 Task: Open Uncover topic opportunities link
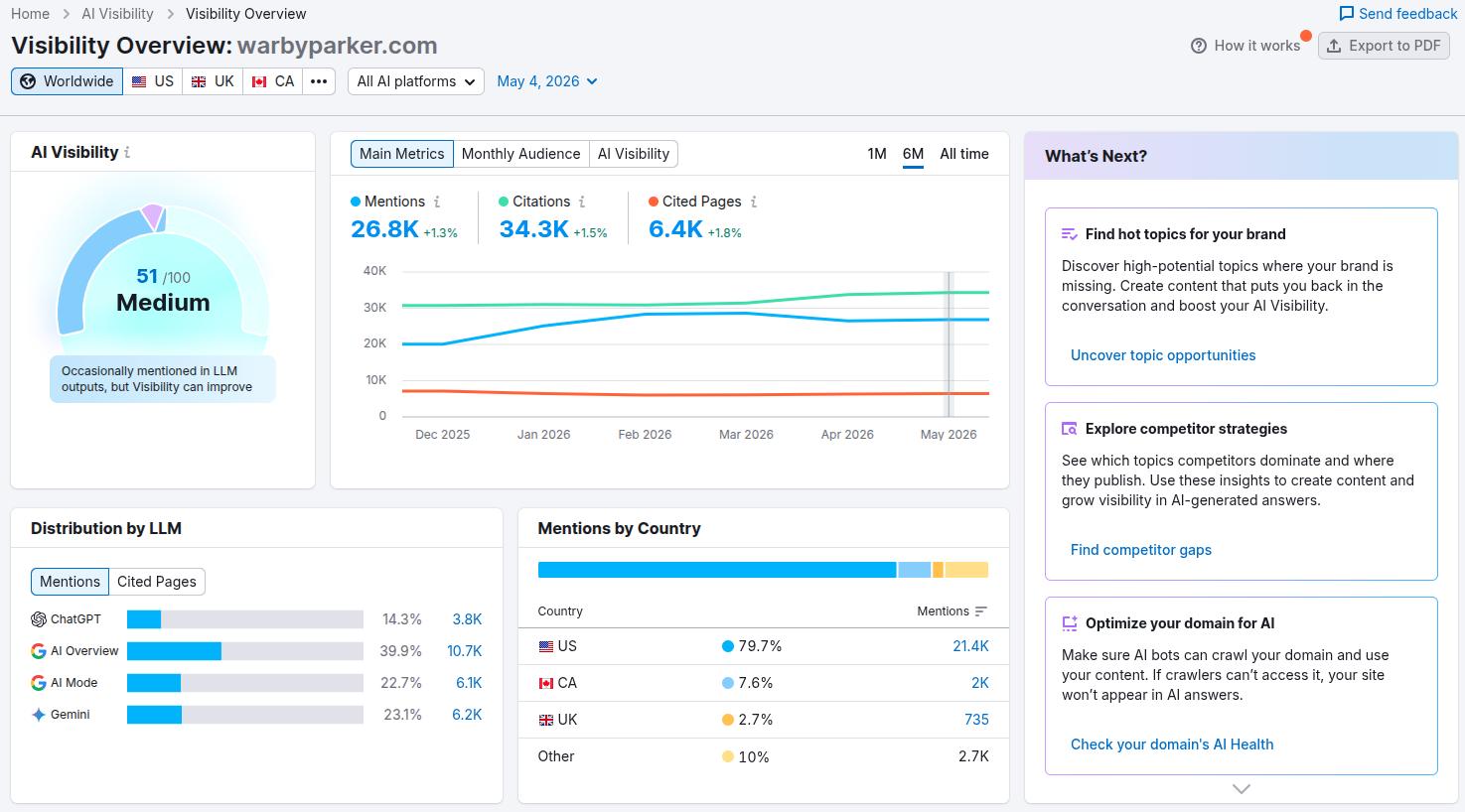pos(1163,355)
